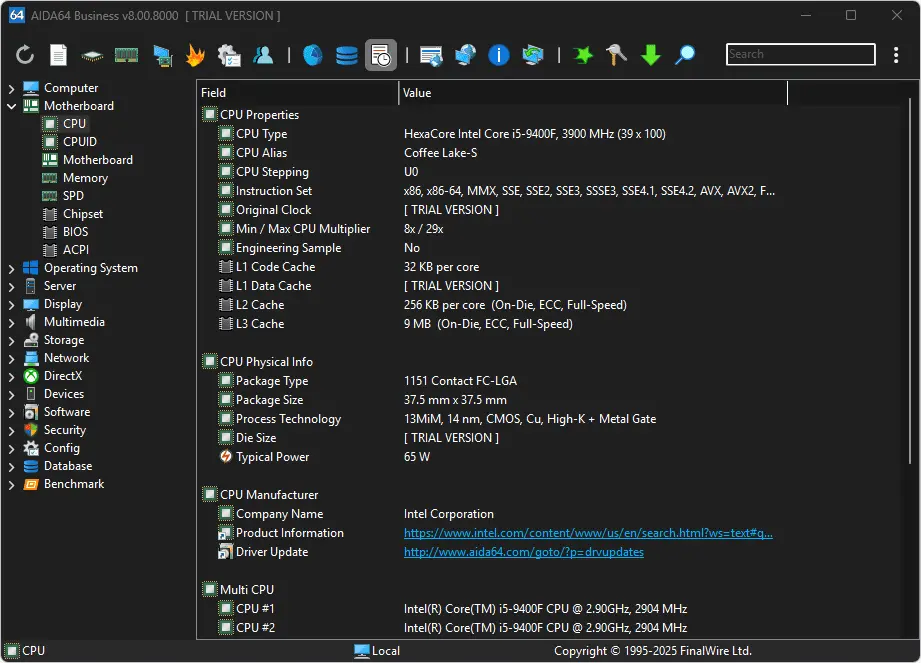Expand the Multimedia tree node
921x663 pixels.
(12, 323)
